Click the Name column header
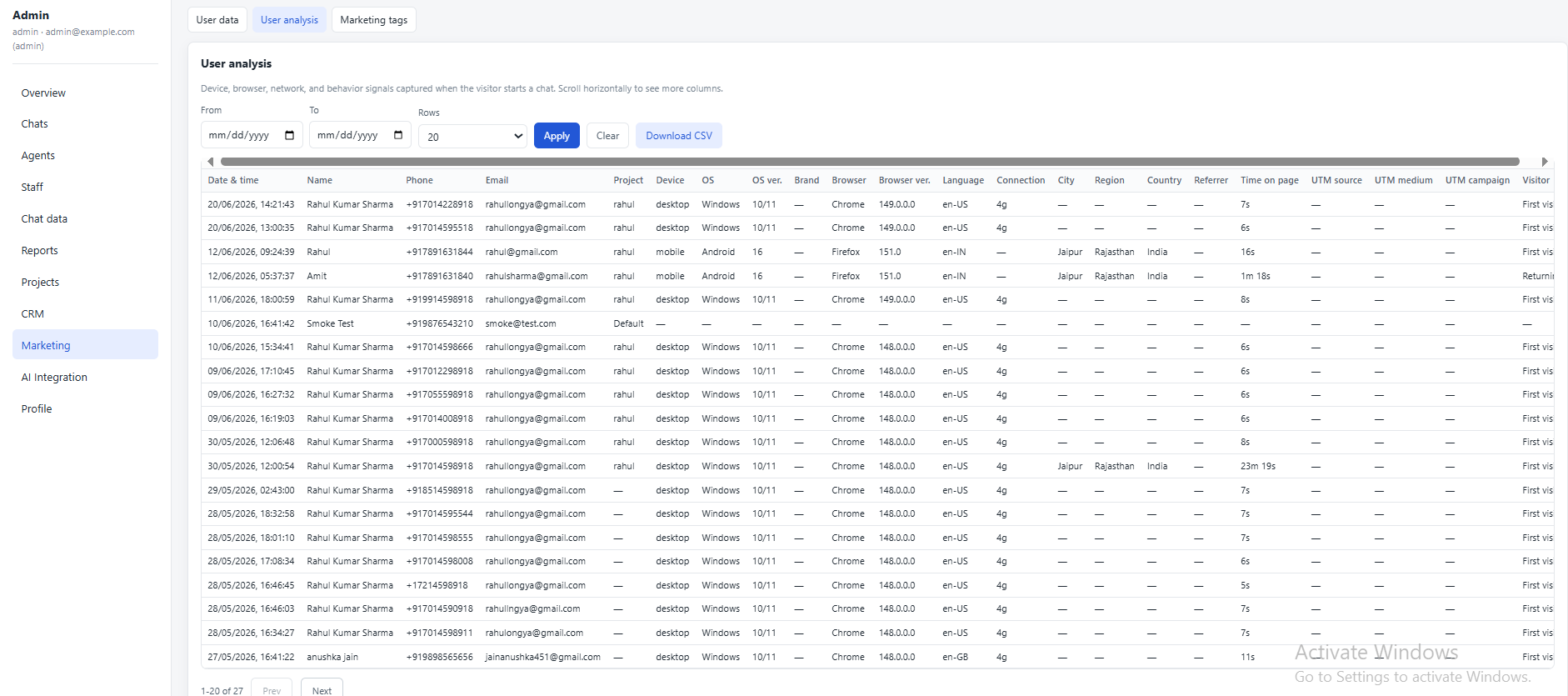 pyautogui.click(x=319, y=180)
